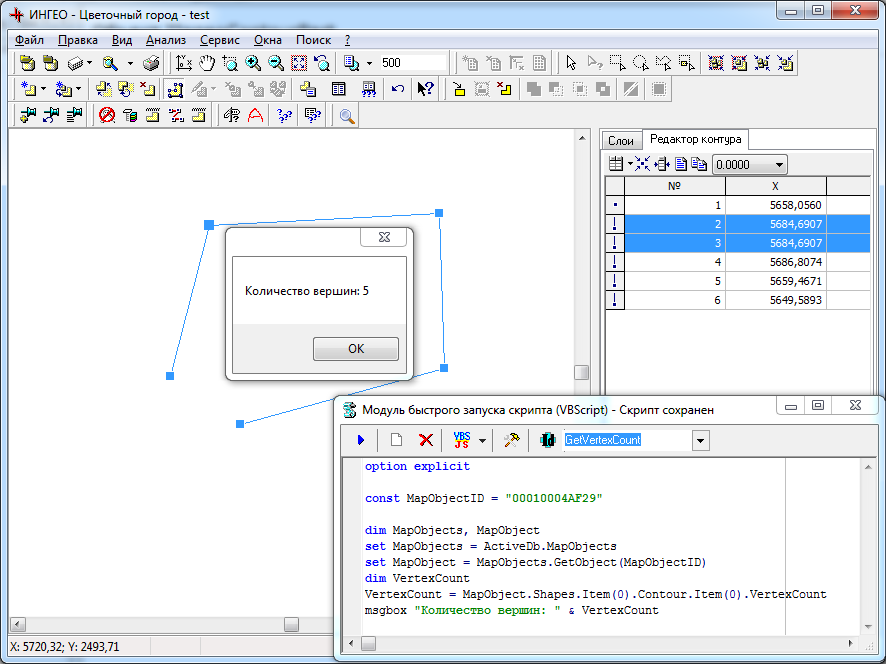Image resolution: width=886 pixels, height=664 pixels.
Task: Delete script using red X icon
Action: pyautogui.click(x=425, y=440)
